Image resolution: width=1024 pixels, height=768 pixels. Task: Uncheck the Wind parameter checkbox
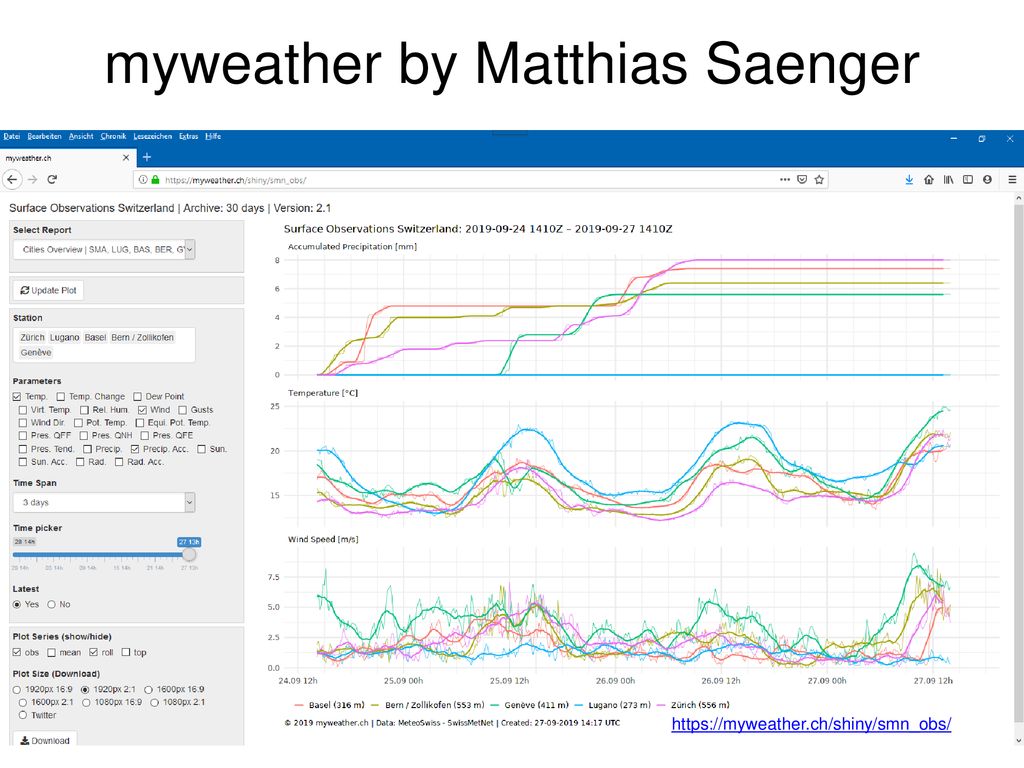pyautogui.click(x=142, y=410)
